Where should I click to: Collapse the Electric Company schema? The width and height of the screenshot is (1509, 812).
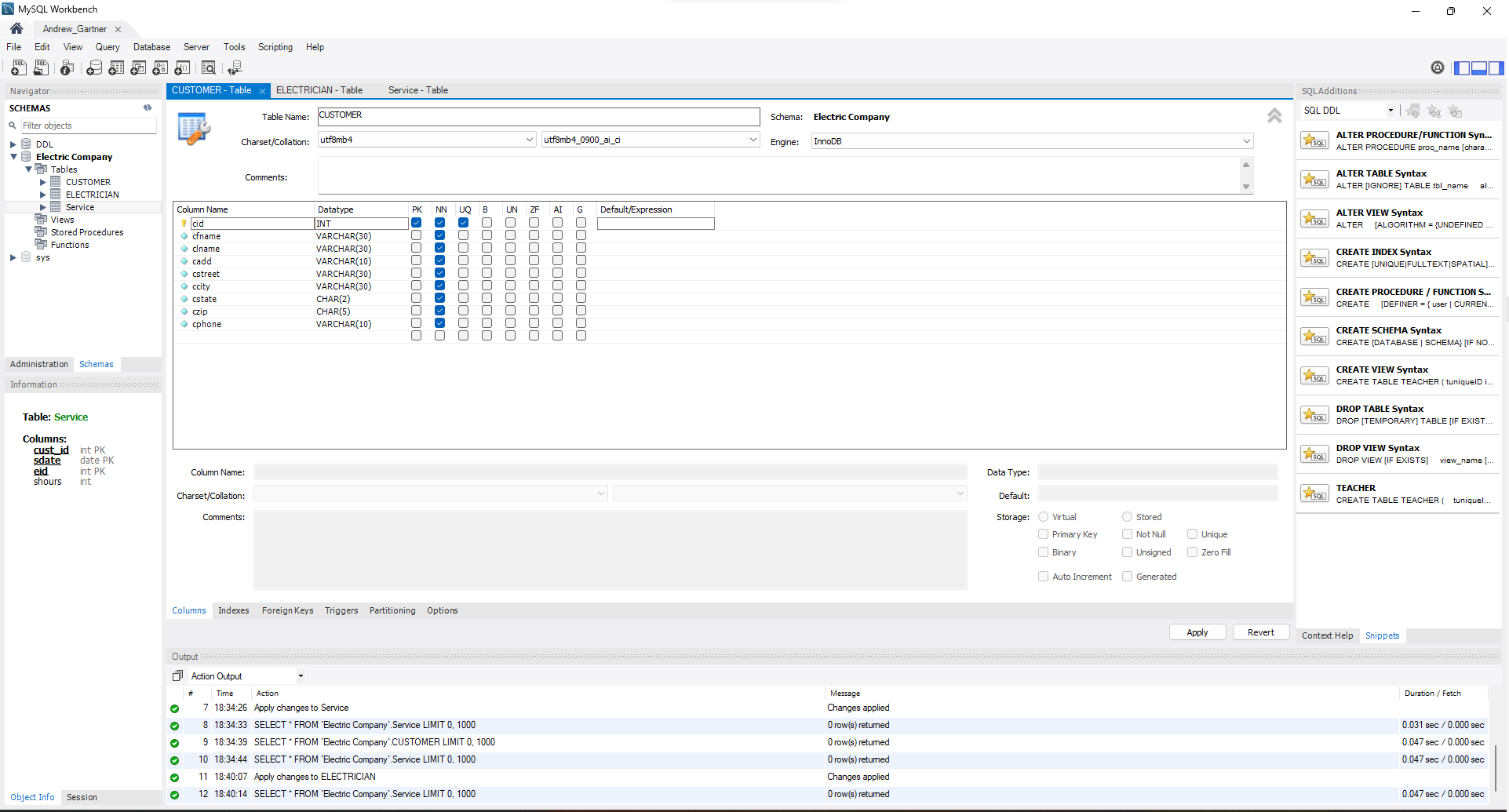[x=13, y=157]
